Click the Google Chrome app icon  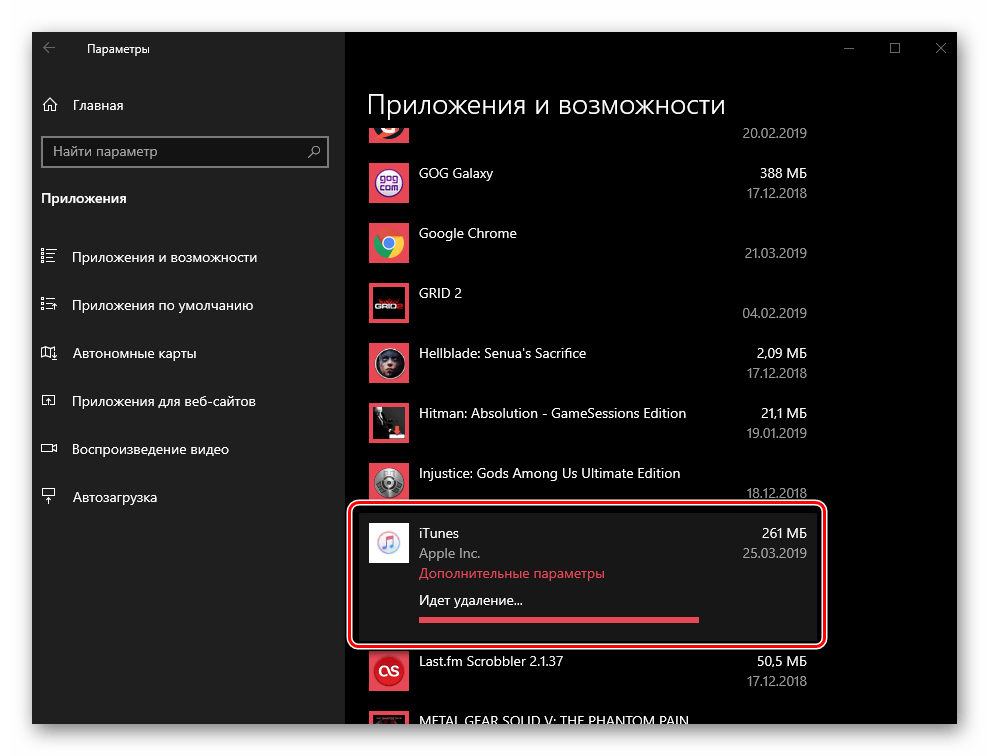click(388, 243)
